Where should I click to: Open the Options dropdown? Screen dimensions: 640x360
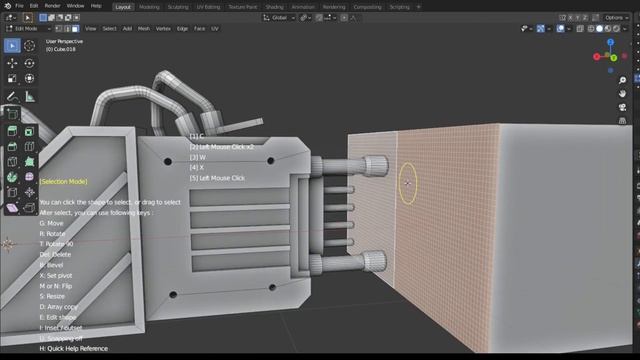616,18
